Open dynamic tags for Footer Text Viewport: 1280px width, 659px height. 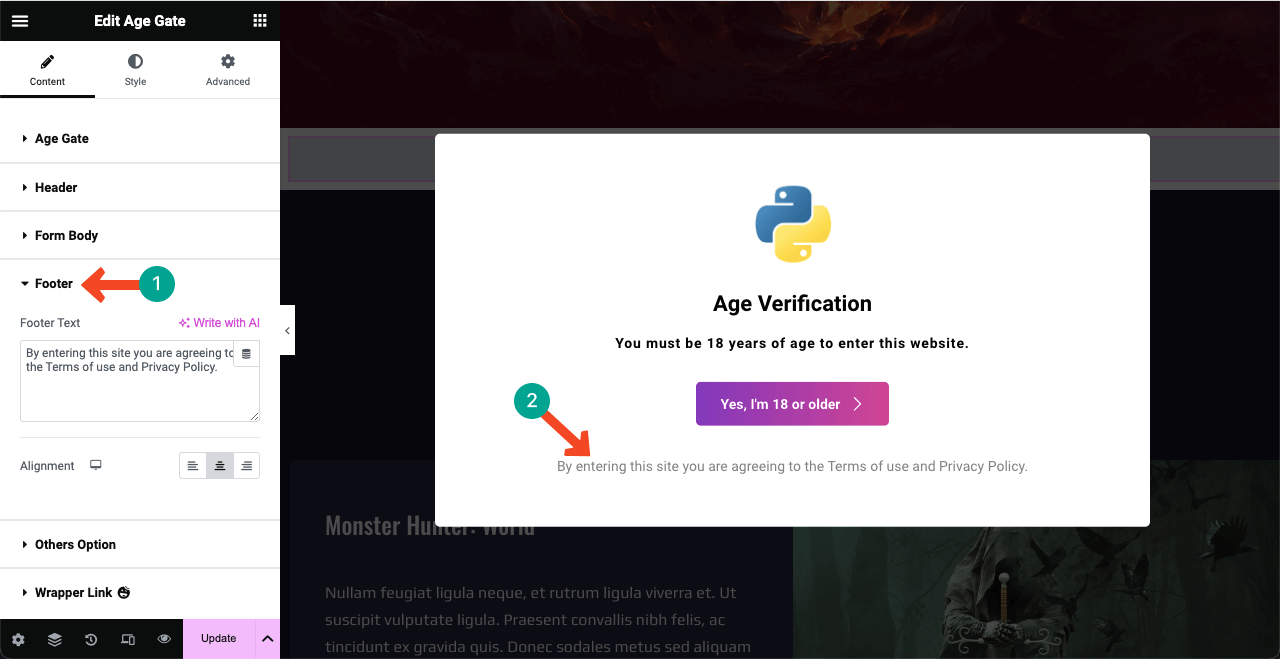pyautogui.click(x=246, y=353)
